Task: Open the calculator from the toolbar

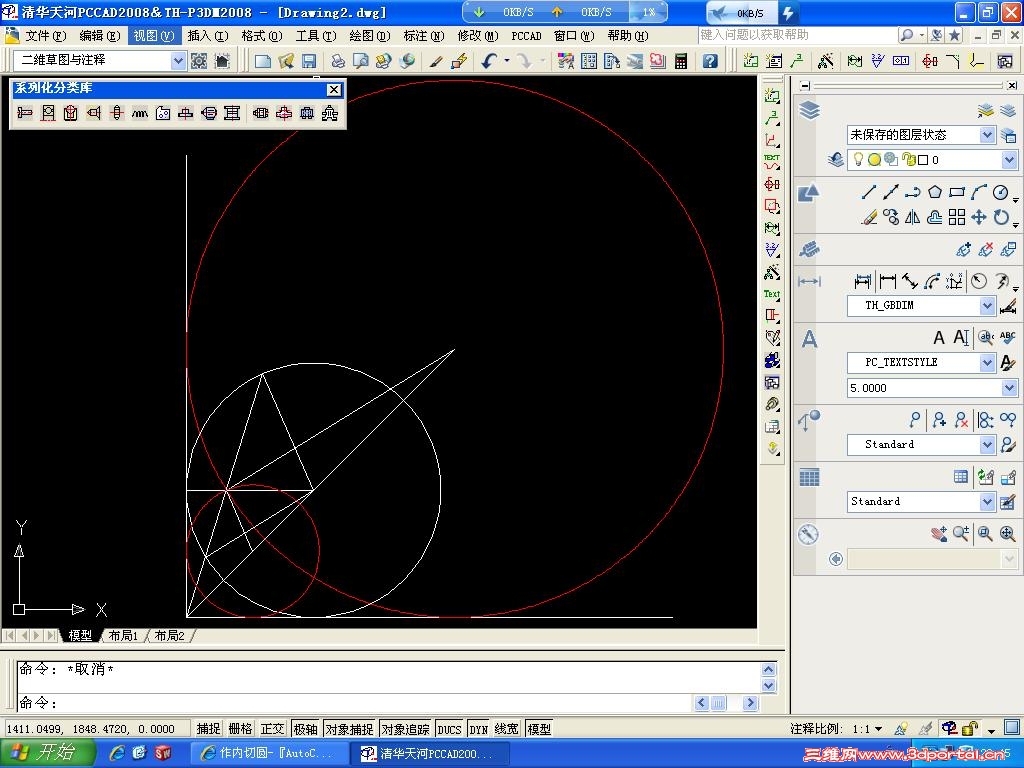Action: click(x=681, y=61)
